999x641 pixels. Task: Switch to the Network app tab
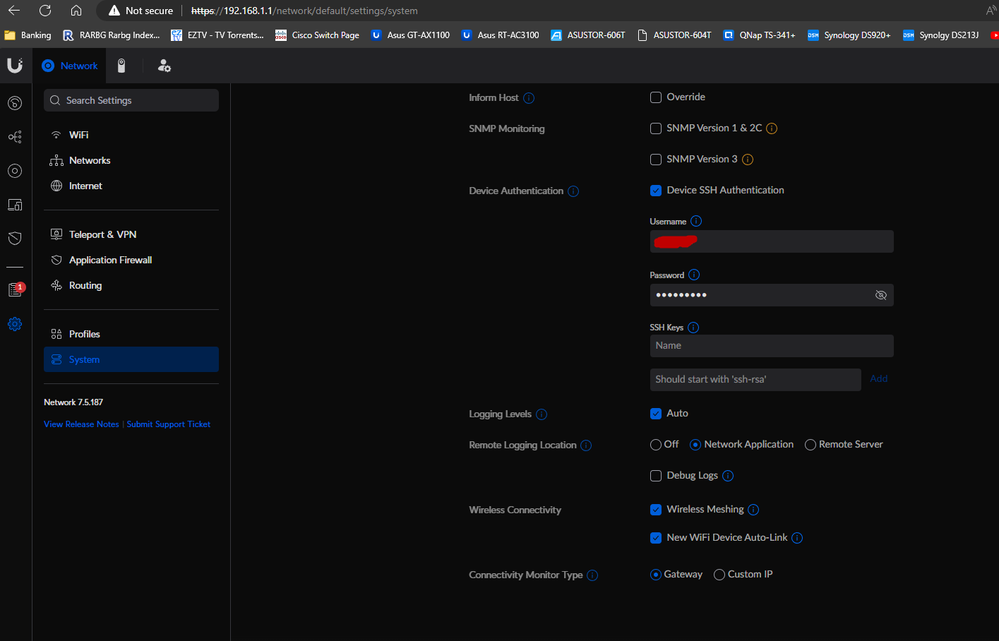(70, 65)
